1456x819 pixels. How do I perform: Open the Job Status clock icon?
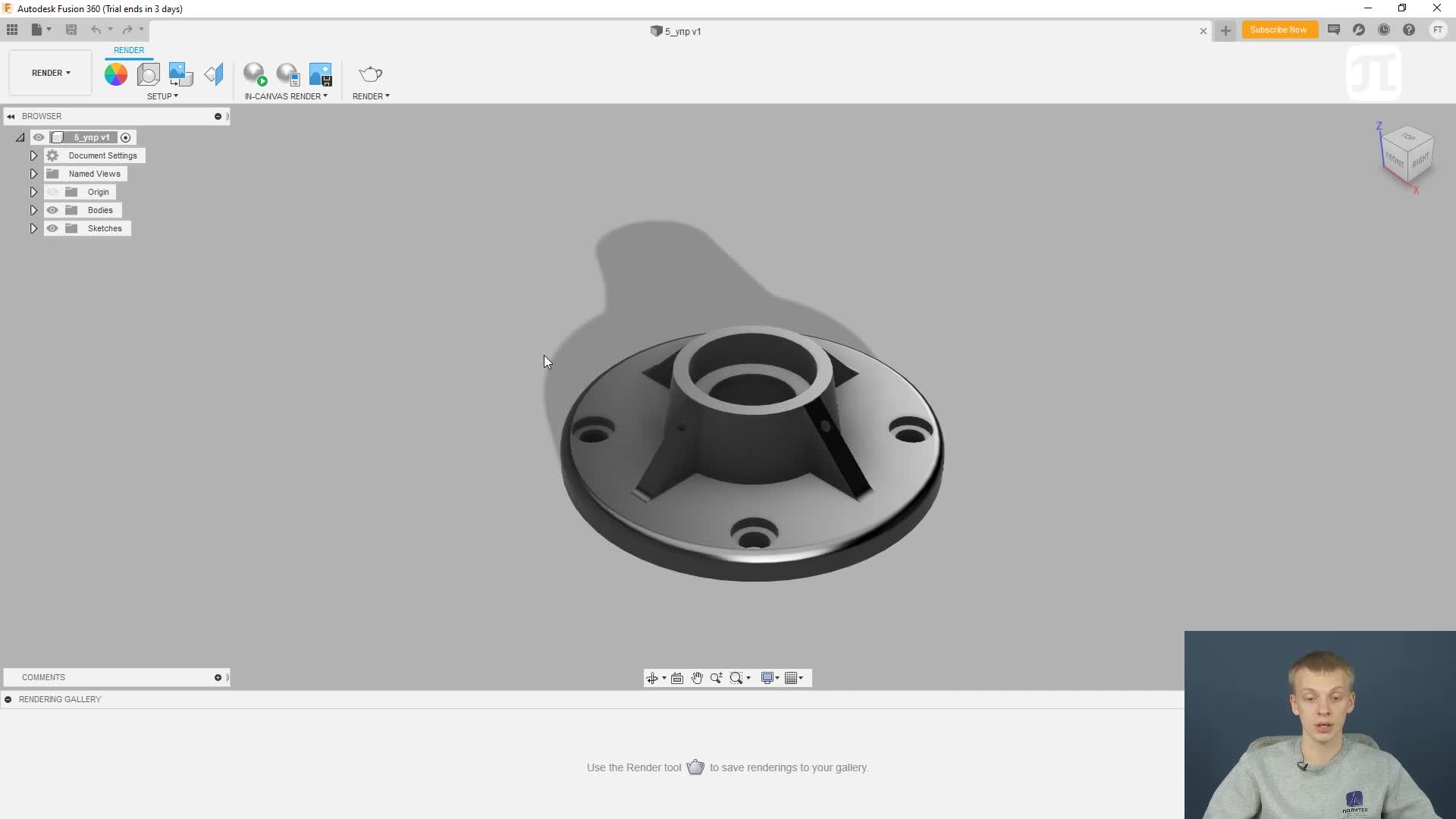1384,30
